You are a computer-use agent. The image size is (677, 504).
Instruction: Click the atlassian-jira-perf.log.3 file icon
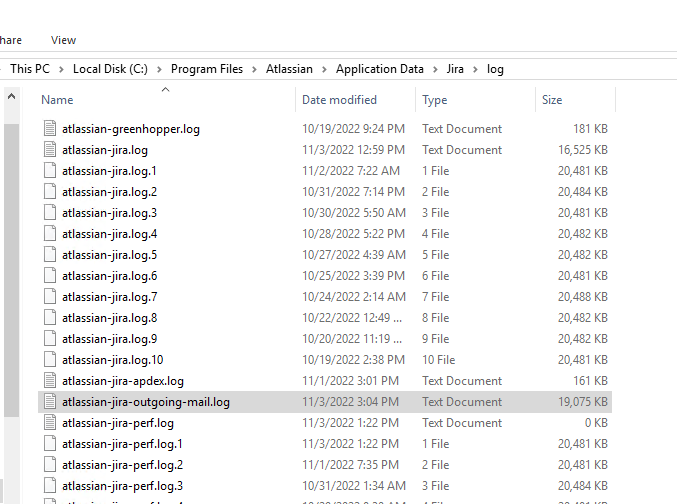[x=50, y=486]
